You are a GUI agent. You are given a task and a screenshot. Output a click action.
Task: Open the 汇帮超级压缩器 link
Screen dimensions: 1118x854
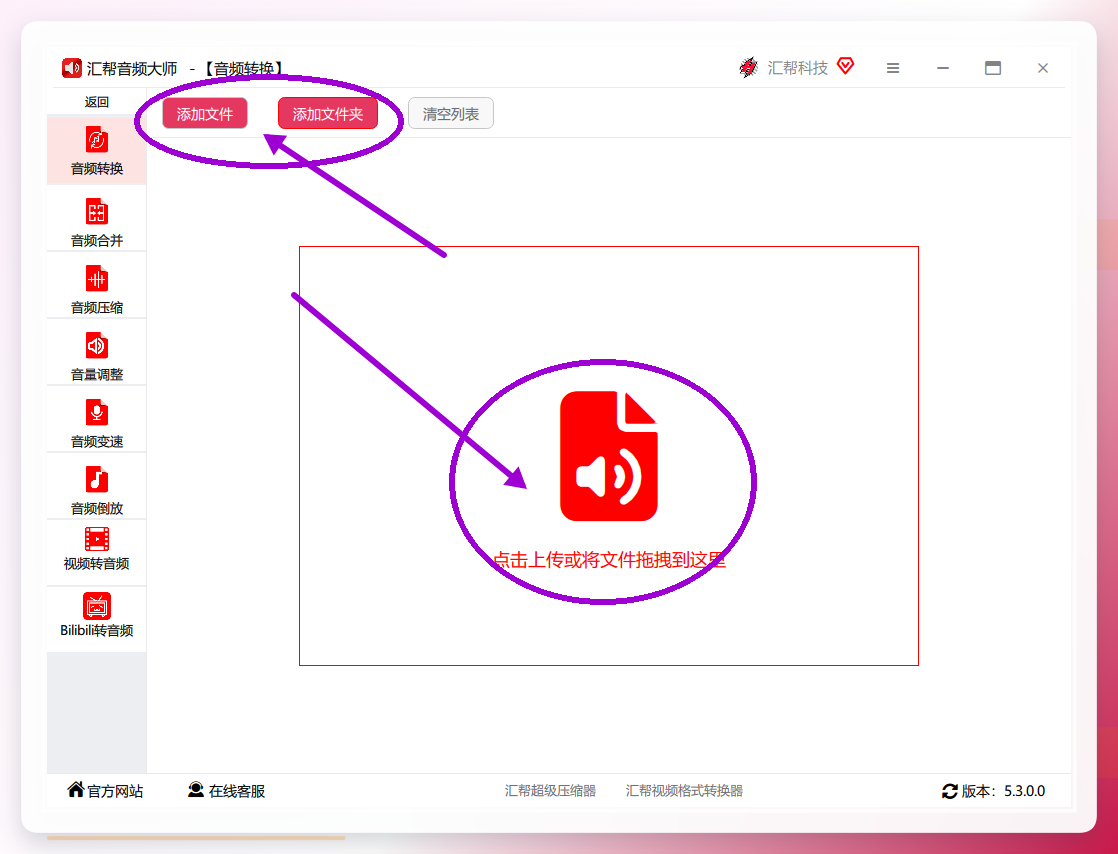tap(550, 791)
